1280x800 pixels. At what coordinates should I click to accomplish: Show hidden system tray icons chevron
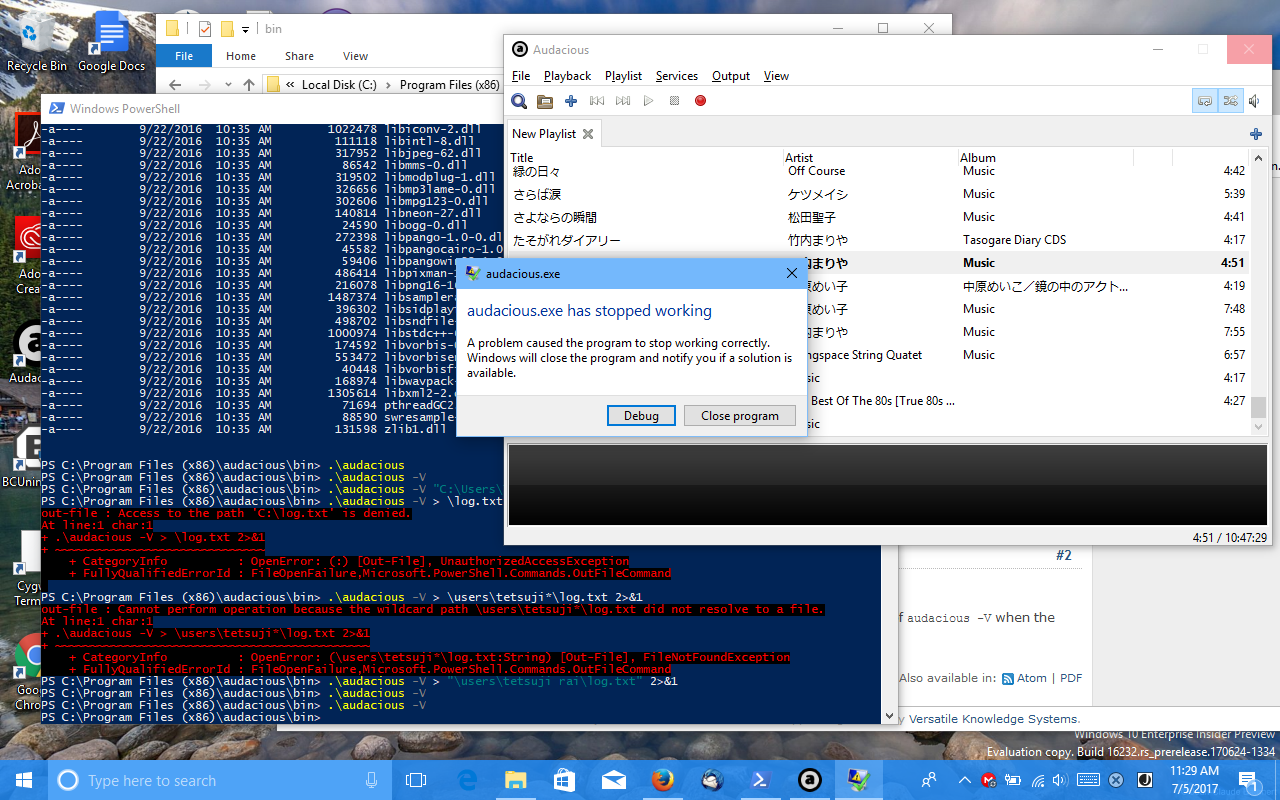[965, 780]
